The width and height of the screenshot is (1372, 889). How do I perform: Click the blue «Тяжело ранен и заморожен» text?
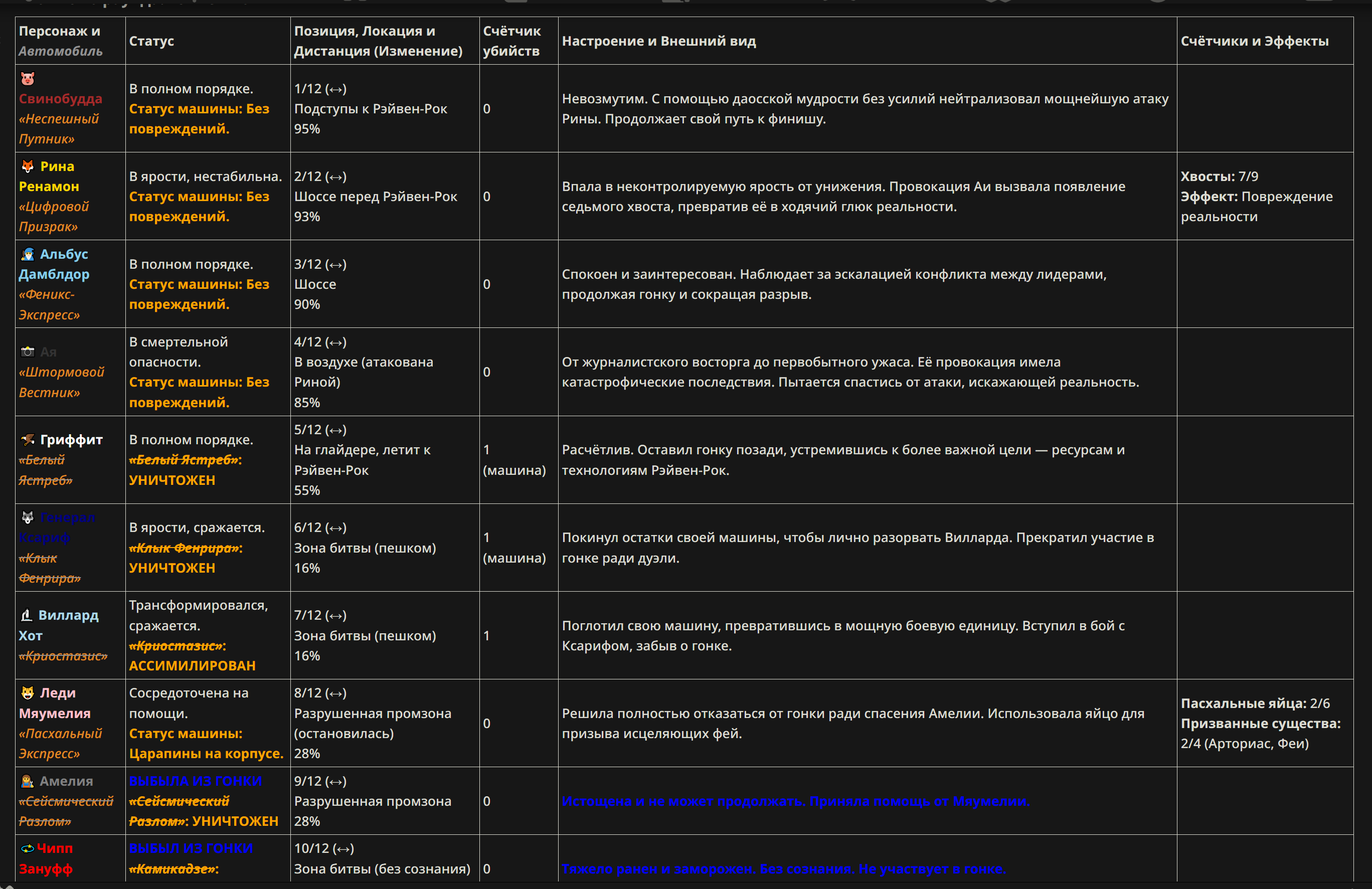pos(784,869)
